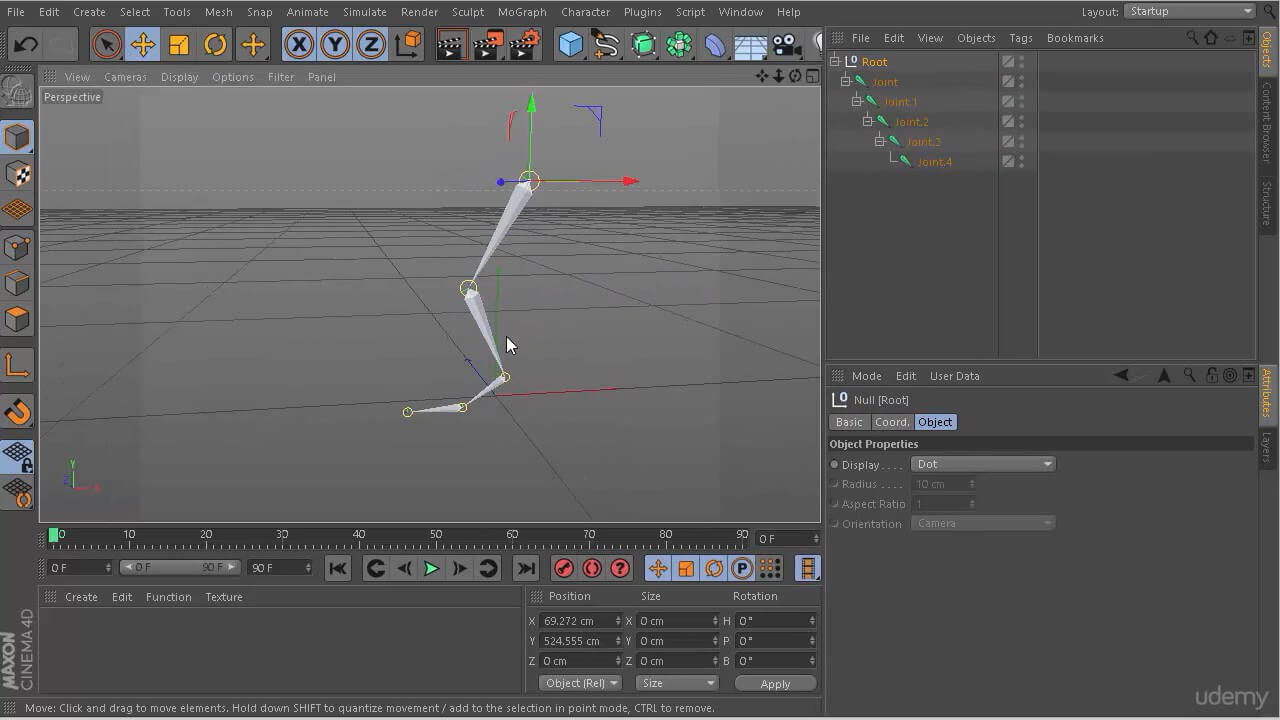1280x720 pixels.
Task: Select the Live Selection tool
Action: click(x=107, y=45)
